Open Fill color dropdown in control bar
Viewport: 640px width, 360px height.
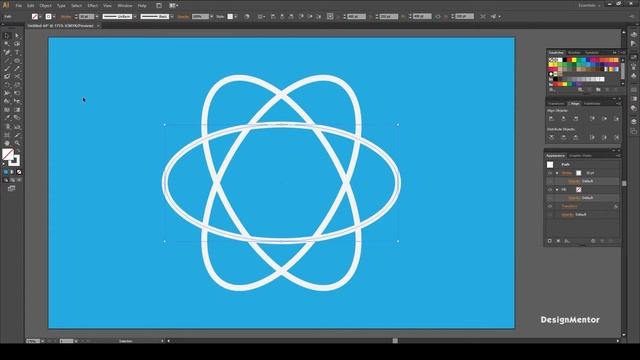click(40, 16)
